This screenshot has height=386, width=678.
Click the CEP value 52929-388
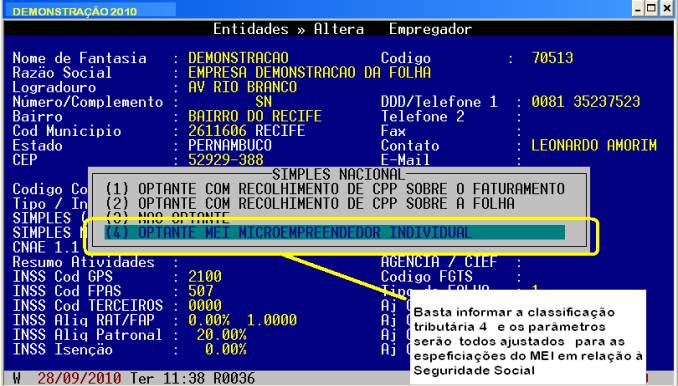[x=225, y=160]
